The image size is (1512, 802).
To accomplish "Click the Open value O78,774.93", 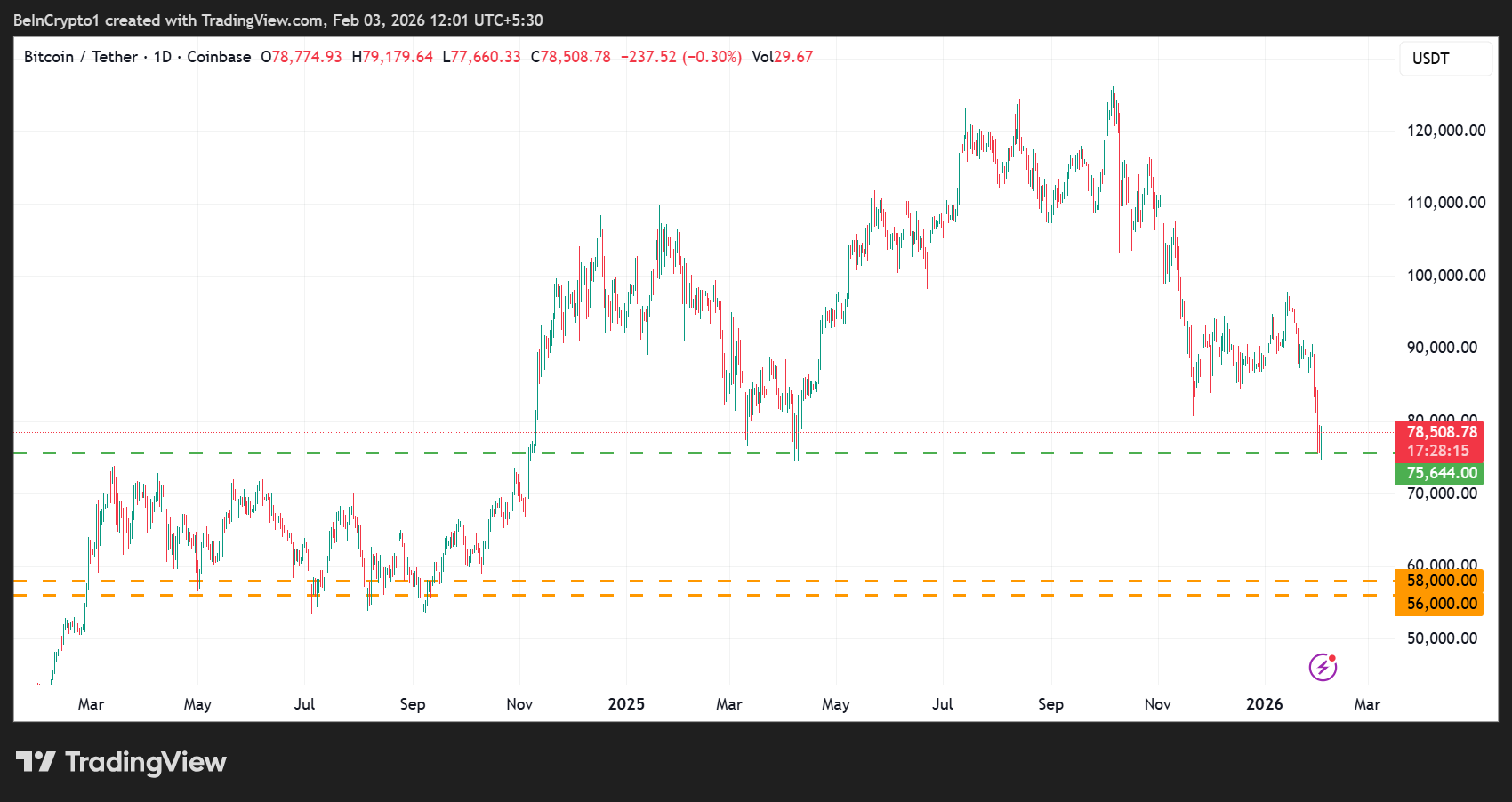I will click(x=301, y=57).
